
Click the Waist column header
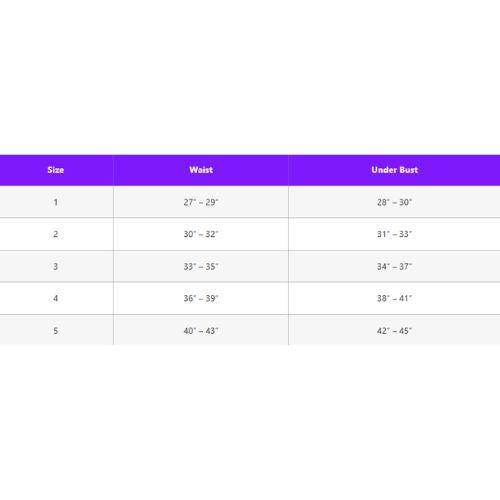pyautogui.click(x=201, y=170)
